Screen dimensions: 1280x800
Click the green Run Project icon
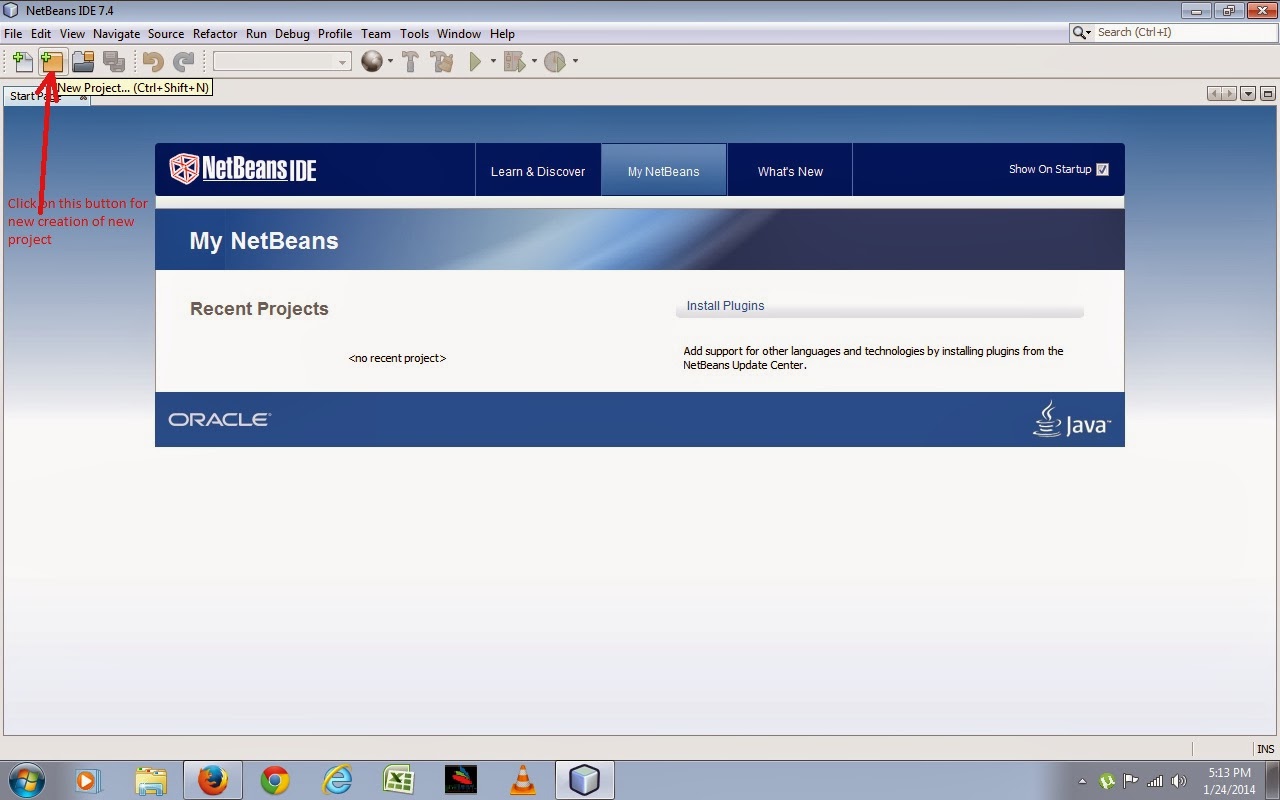point(476,62)
